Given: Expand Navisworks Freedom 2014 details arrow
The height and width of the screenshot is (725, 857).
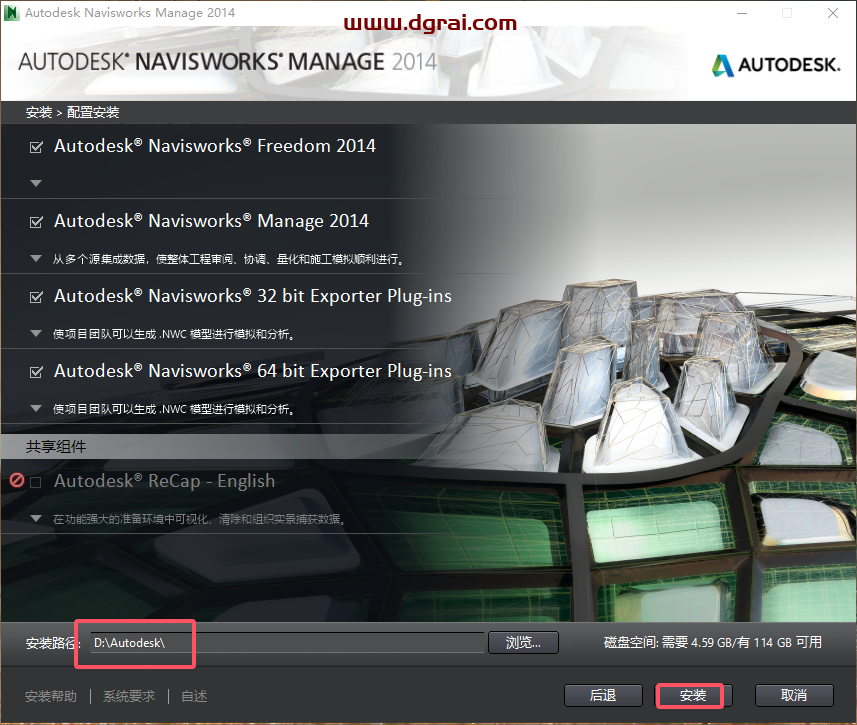Looking at the screenshot, I should pyautogui.click(x=36, y=183).
